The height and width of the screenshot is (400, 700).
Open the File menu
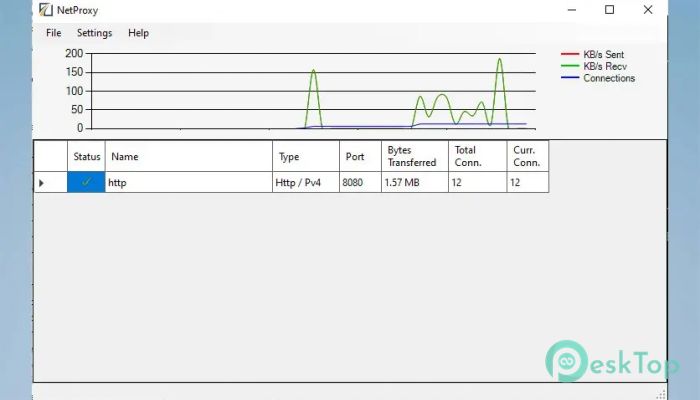click(x=54, y=33)
